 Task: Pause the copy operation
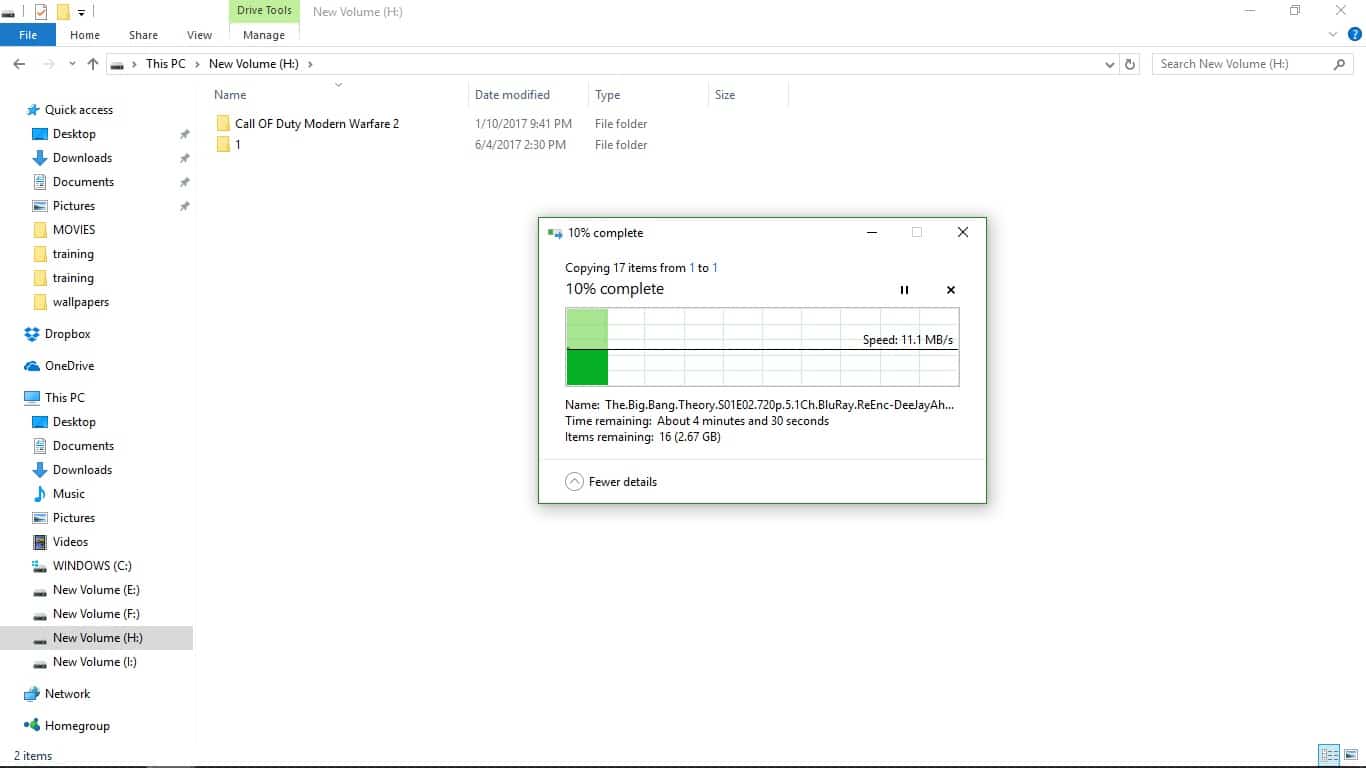[x=904, y=290]
